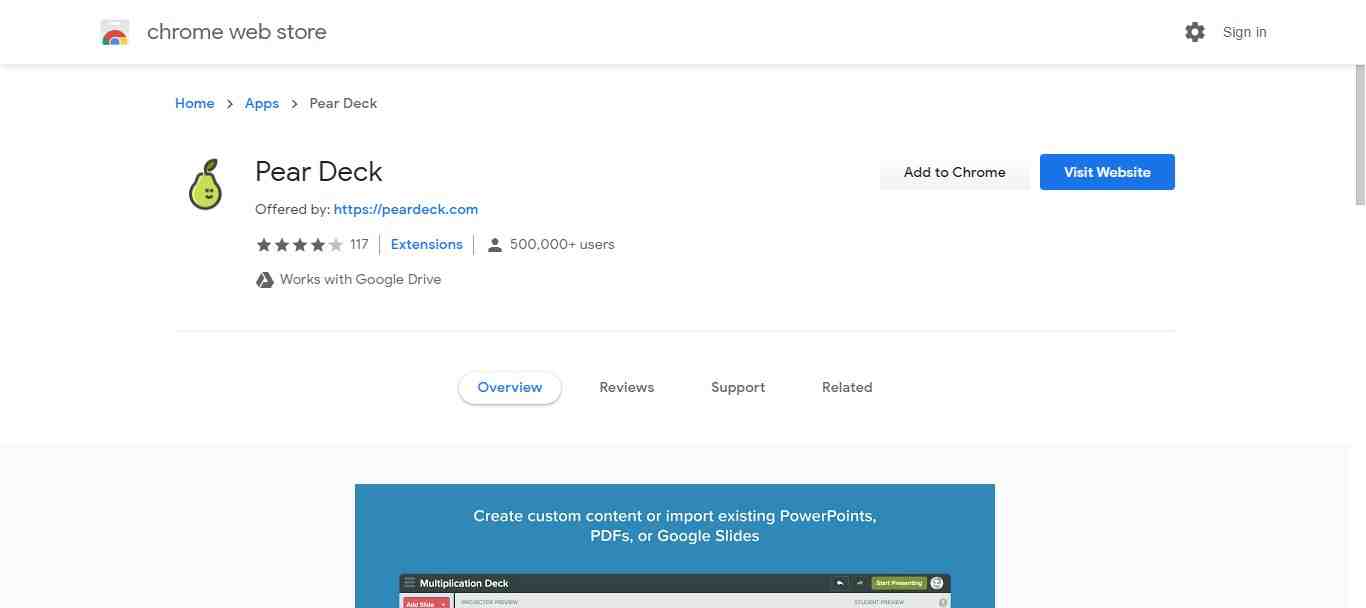Switch to the Reviews tab

626,387
